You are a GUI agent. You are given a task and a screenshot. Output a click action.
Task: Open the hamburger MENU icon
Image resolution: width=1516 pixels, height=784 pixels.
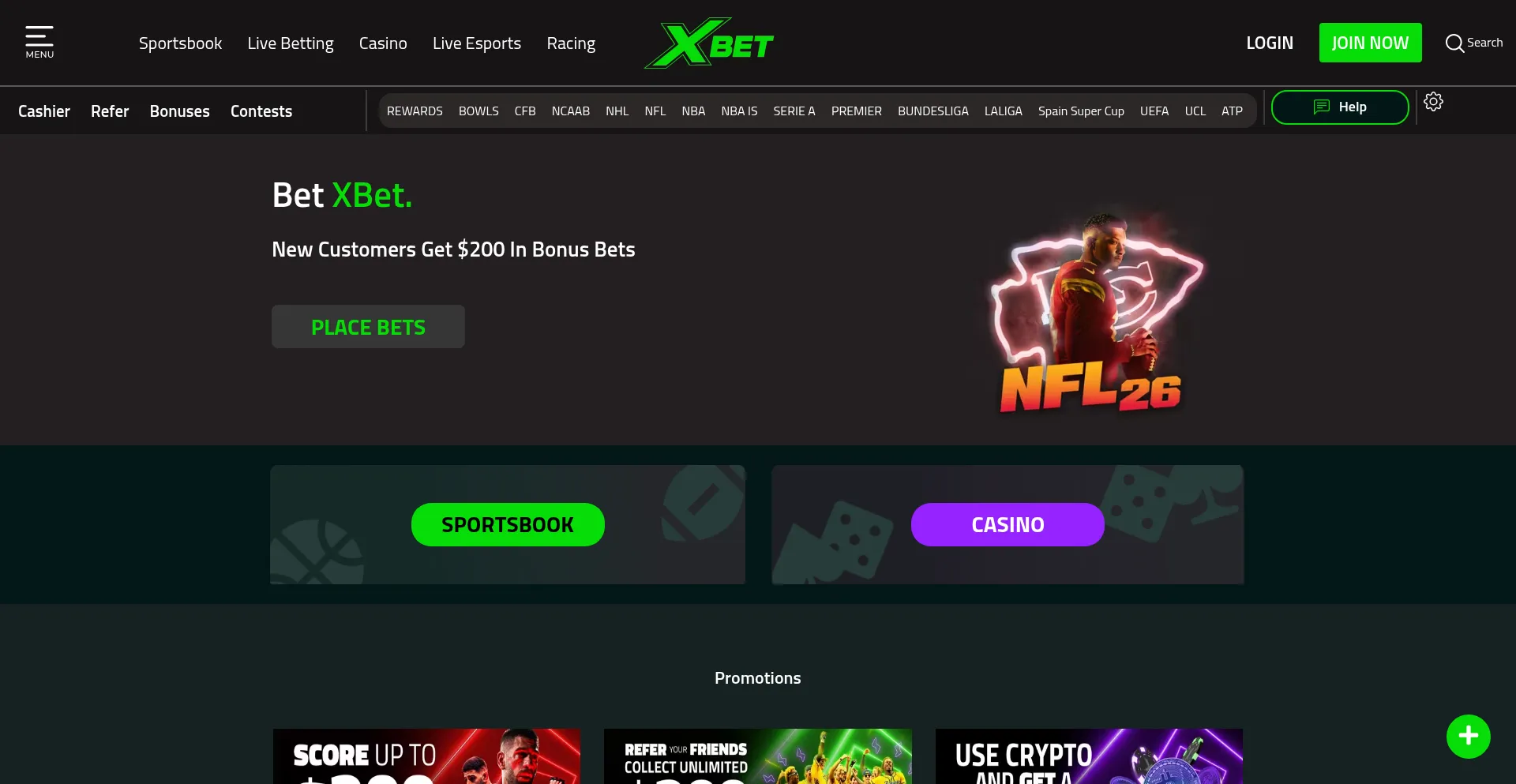[x=39, y=42]
